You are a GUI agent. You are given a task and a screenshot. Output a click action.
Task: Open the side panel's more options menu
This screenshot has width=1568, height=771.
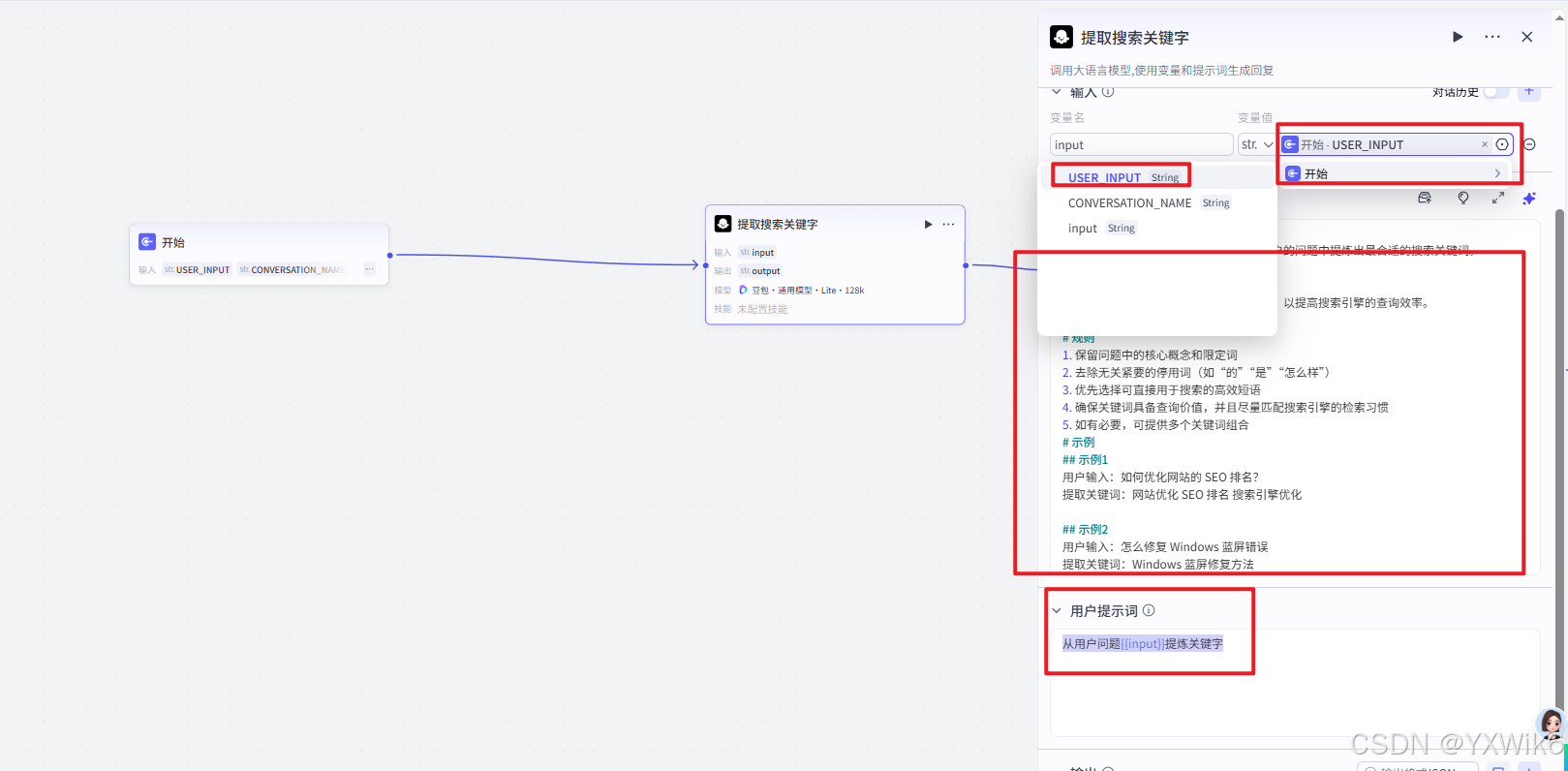click(x=1492, y=37)
